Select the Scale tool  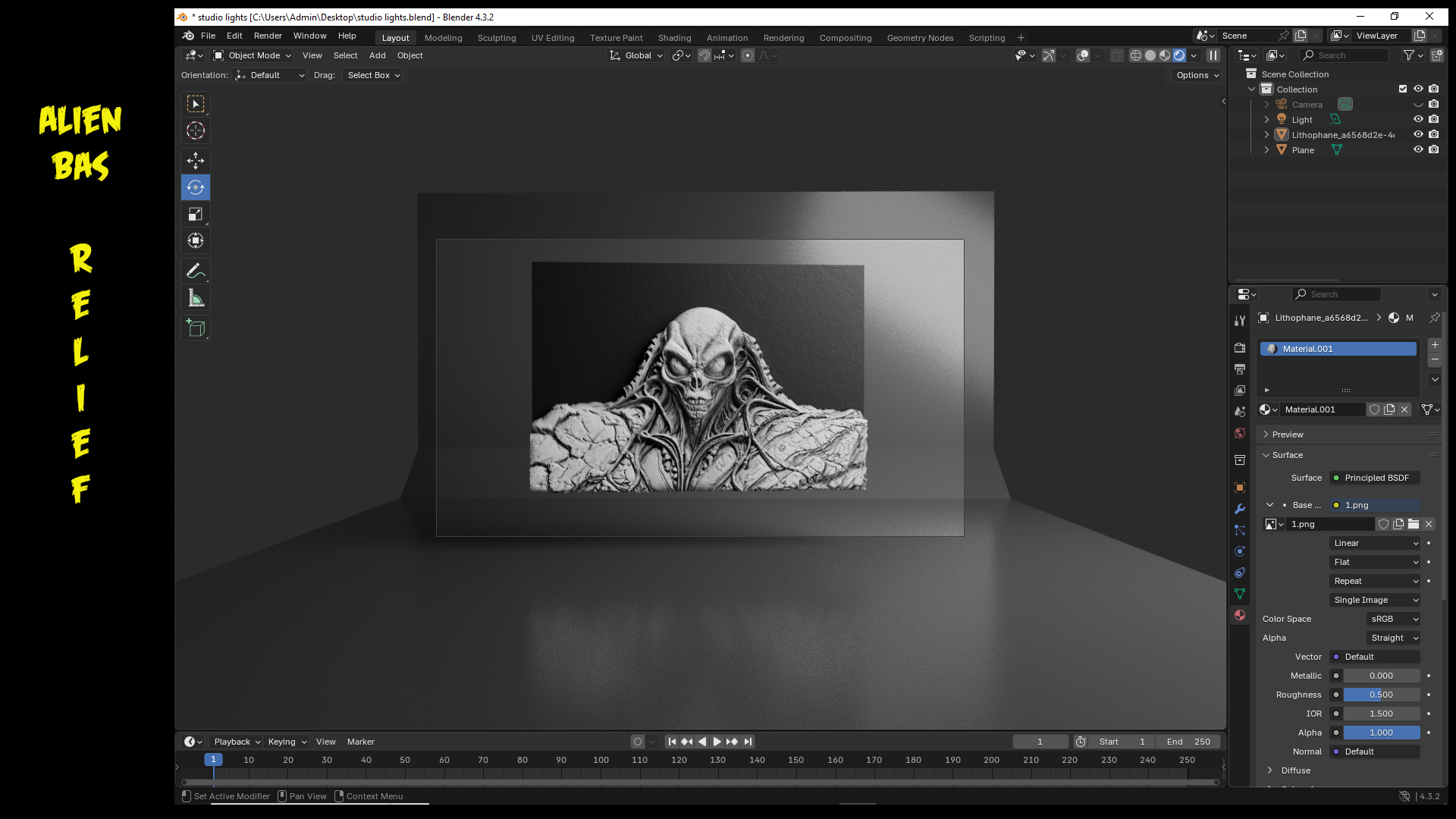(196, 215)
